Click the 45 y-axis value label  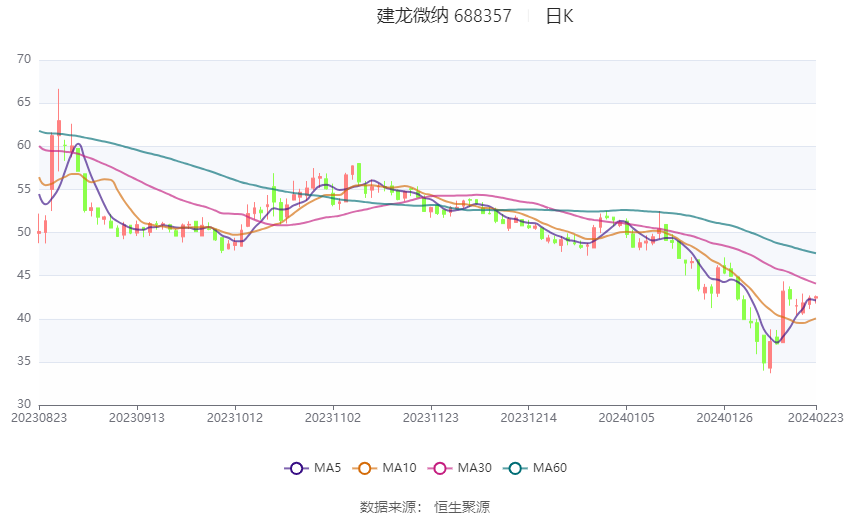tap(24, 275)
